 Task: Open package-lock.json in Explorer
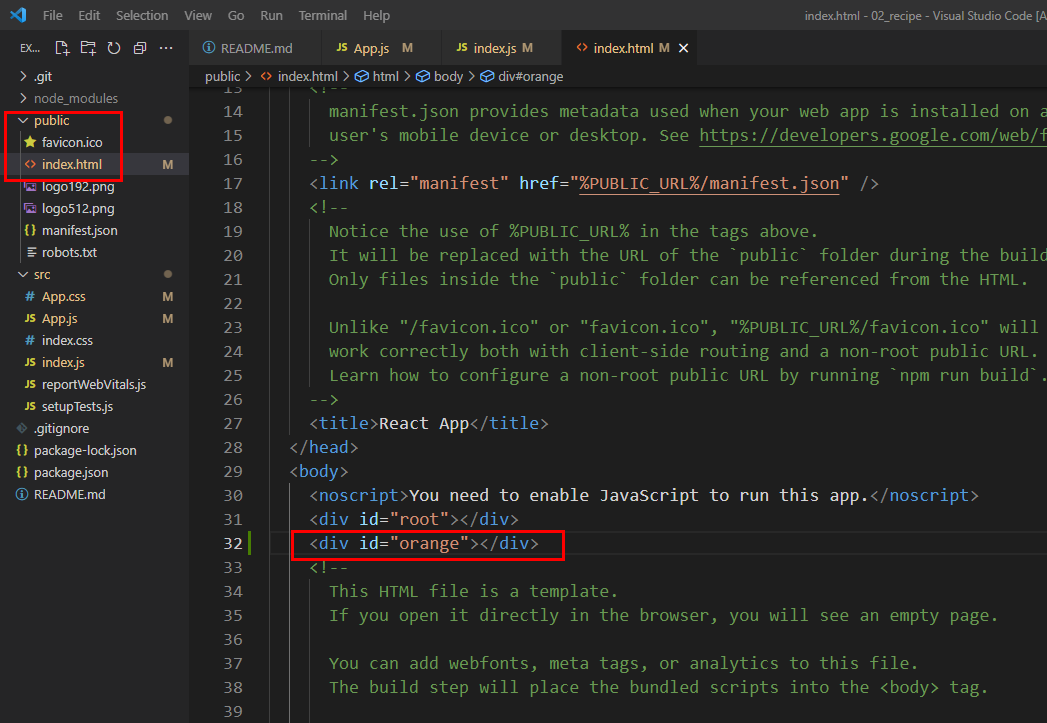click(94, 451)
